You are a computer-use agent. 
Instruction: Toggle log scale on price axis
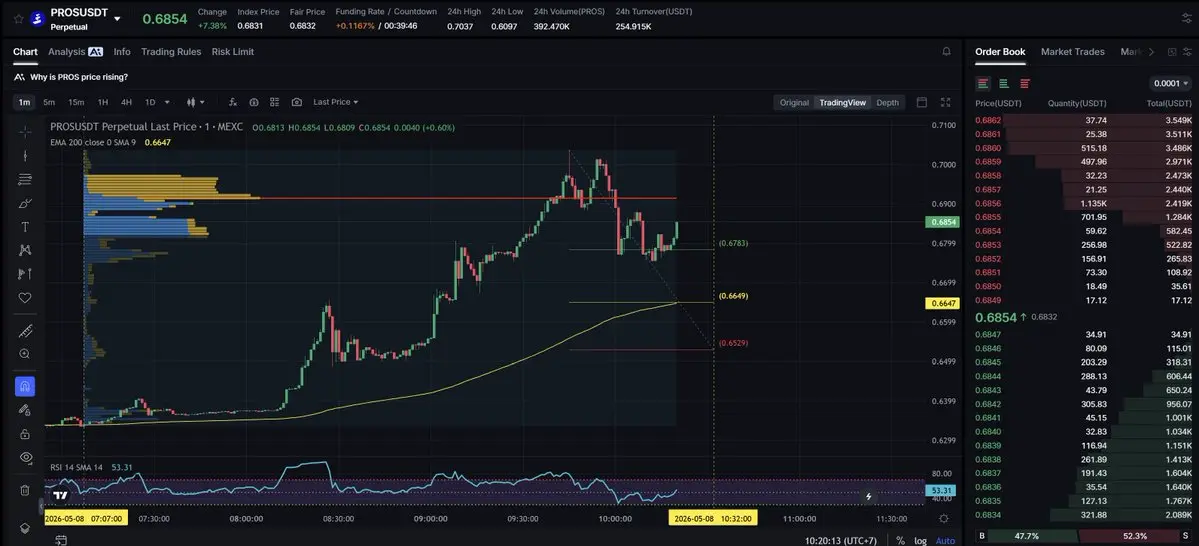click(x=921, y=541)
